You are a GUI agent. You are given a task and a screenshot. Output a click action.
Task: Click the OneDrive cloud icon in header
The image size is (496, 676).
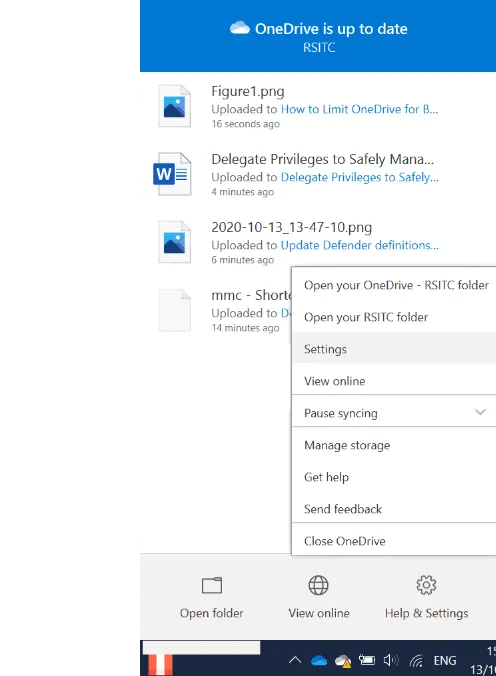point(240,28)
